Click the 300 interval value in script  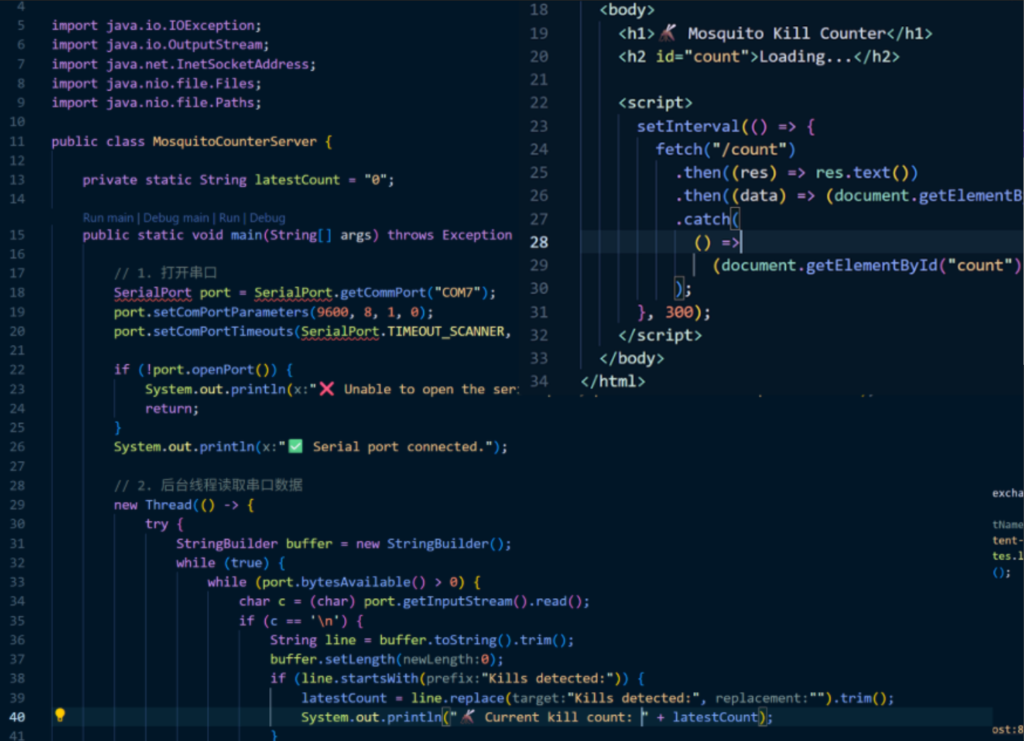click(x=679, y=312)
